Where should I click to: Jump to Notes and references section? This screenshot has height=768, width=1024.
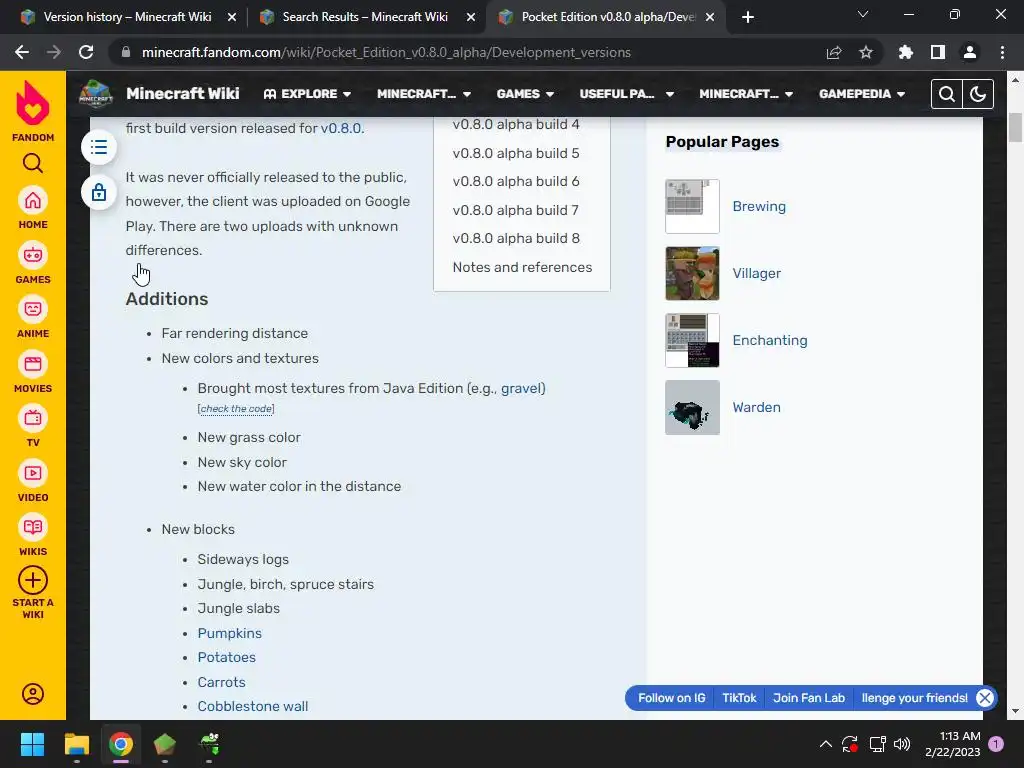[522, 267]
